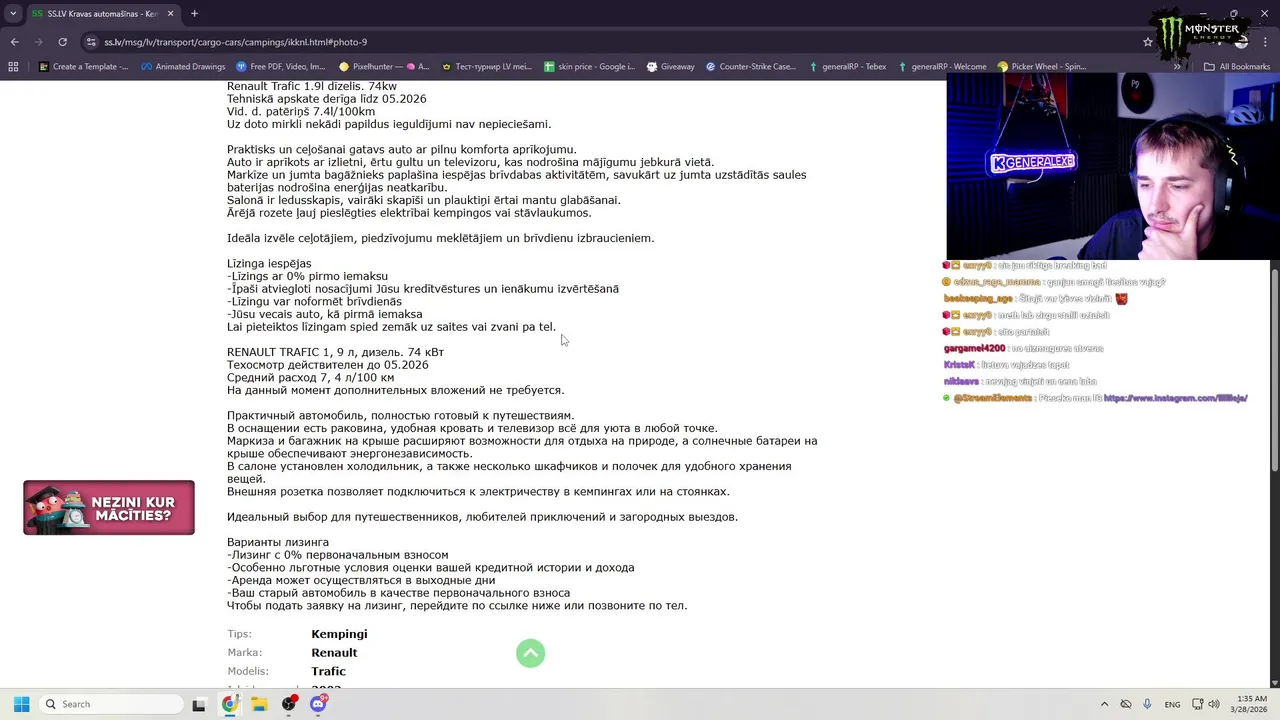Open Discord from the taskbar
Screen dimensions: 1280x720
pos(318,704)
